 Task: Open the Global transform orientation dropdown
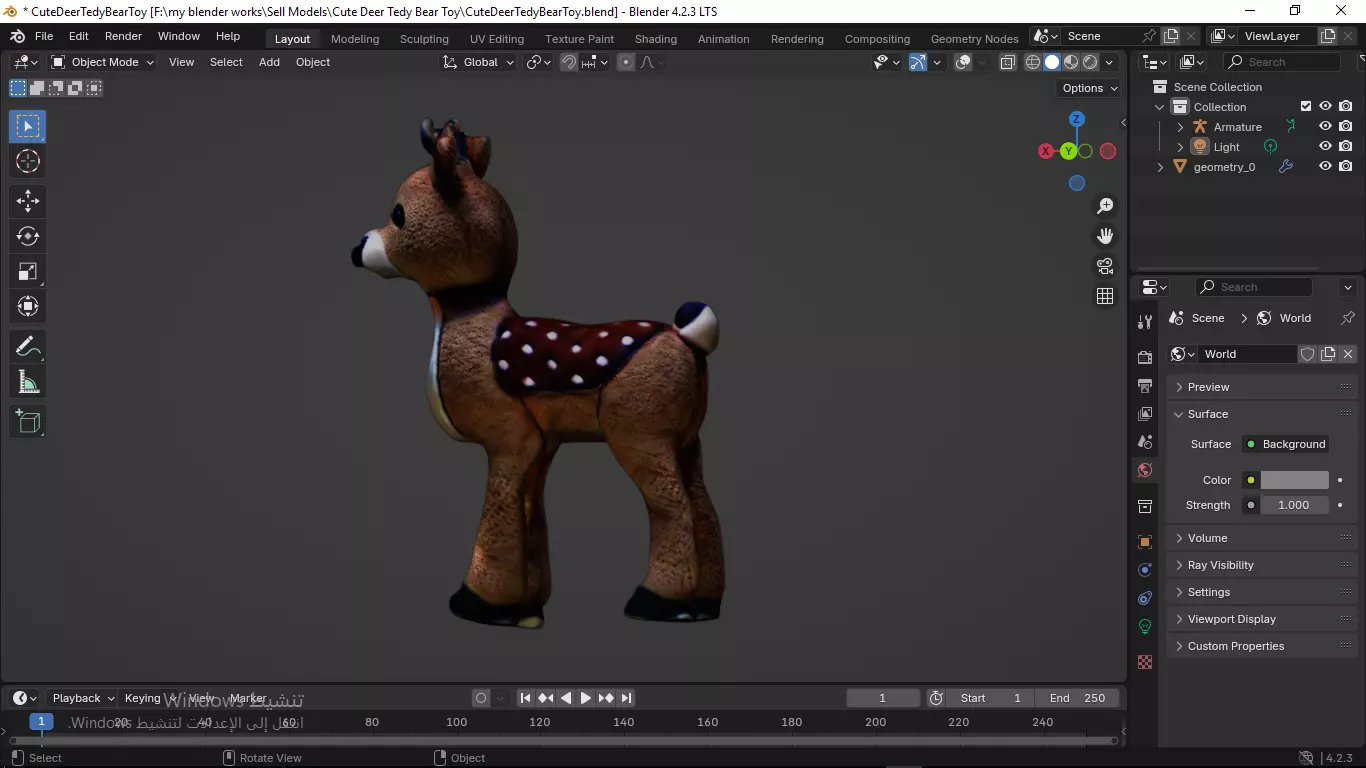click(478, 62)
